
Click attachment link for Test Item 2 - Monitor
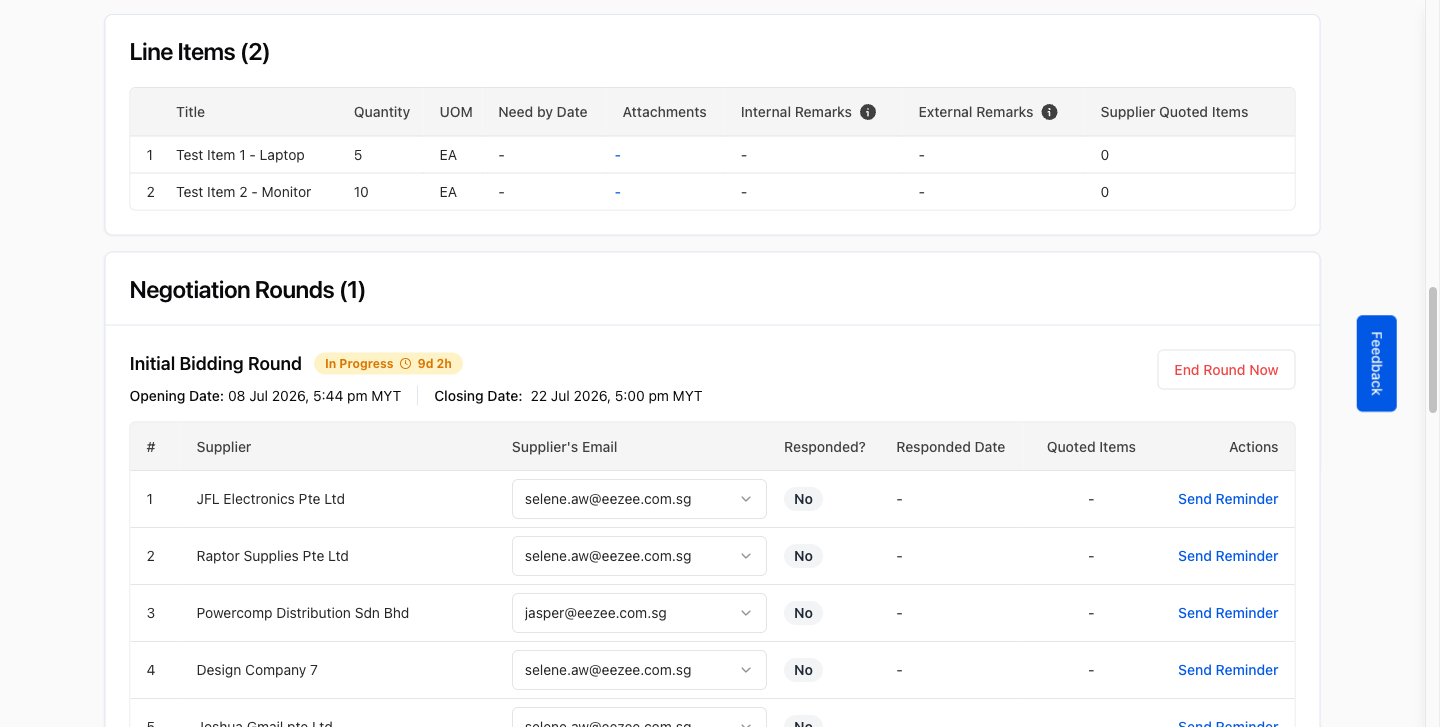[x=618, y=192]
